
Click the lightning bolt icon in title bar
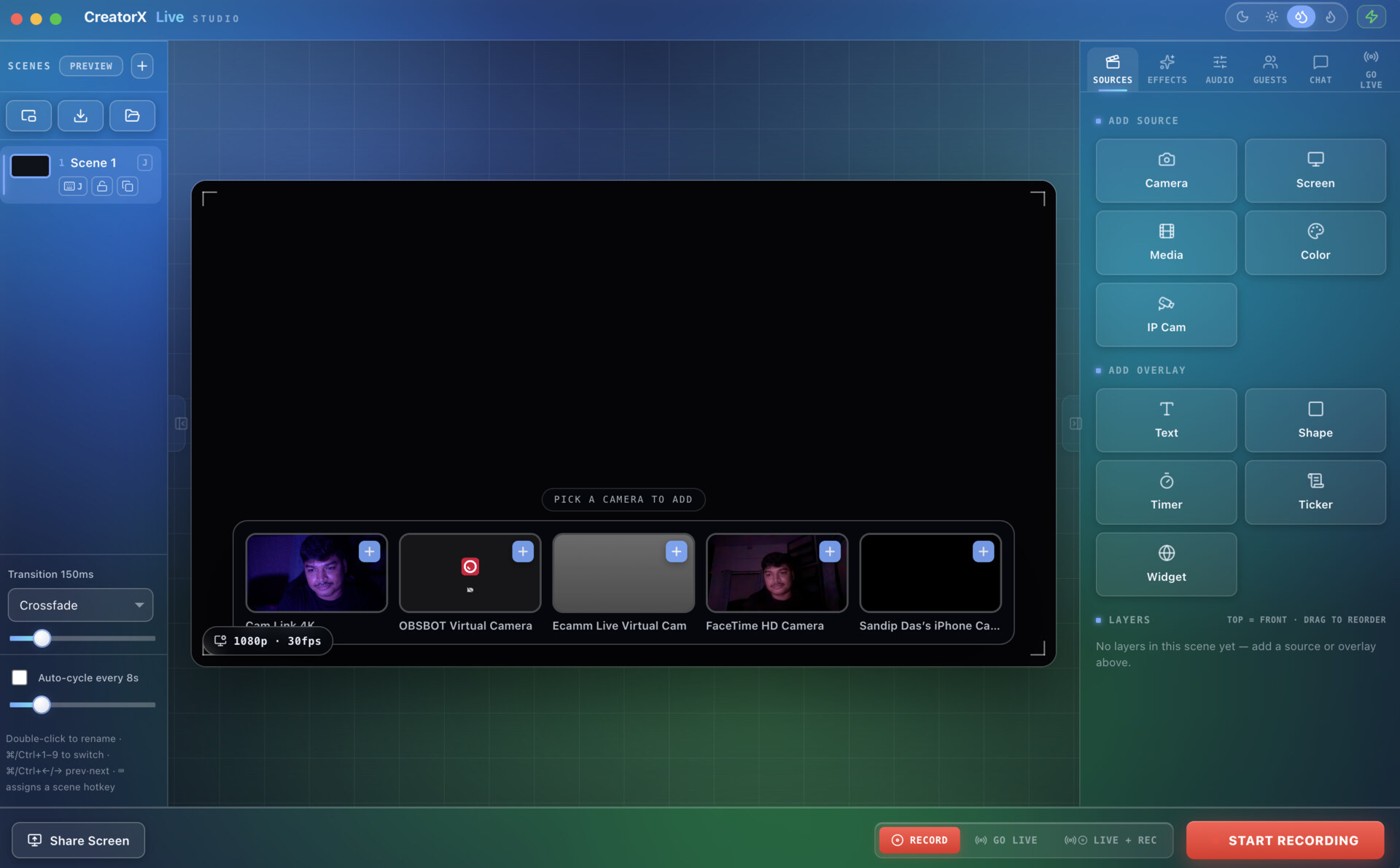(1371, 17)
